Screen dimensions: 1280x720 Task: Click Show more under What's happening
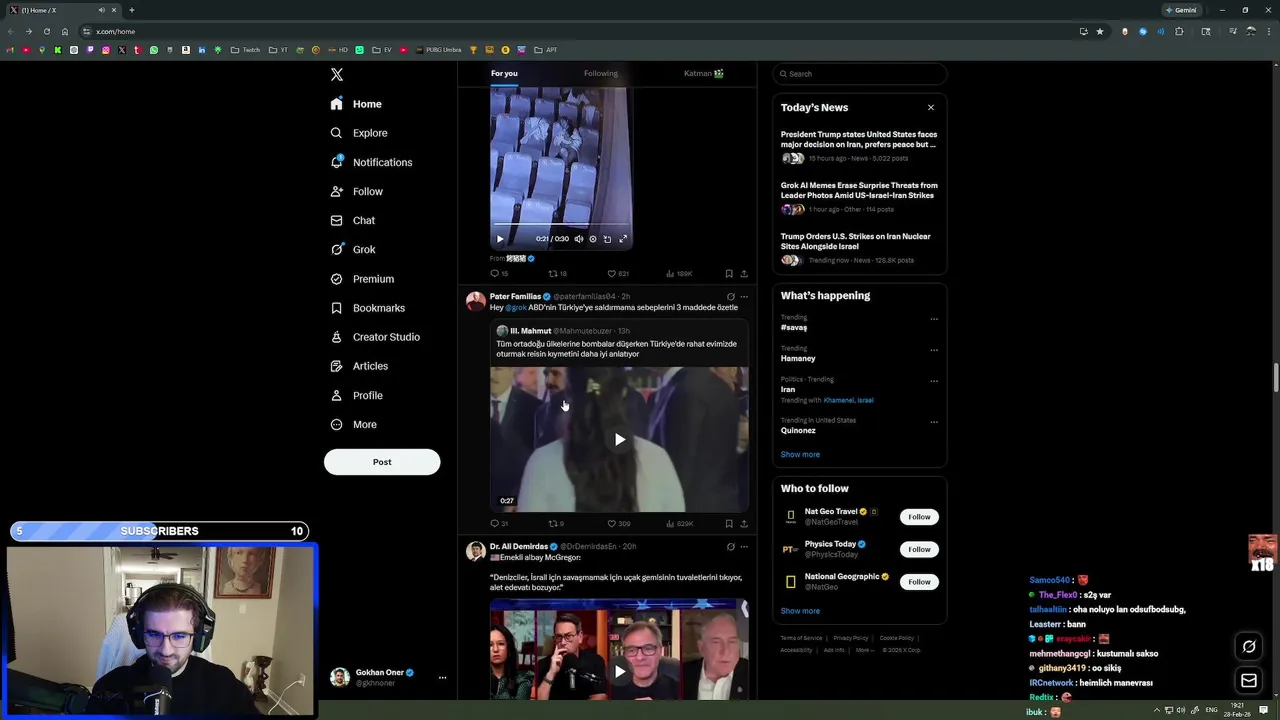point(800,454)
